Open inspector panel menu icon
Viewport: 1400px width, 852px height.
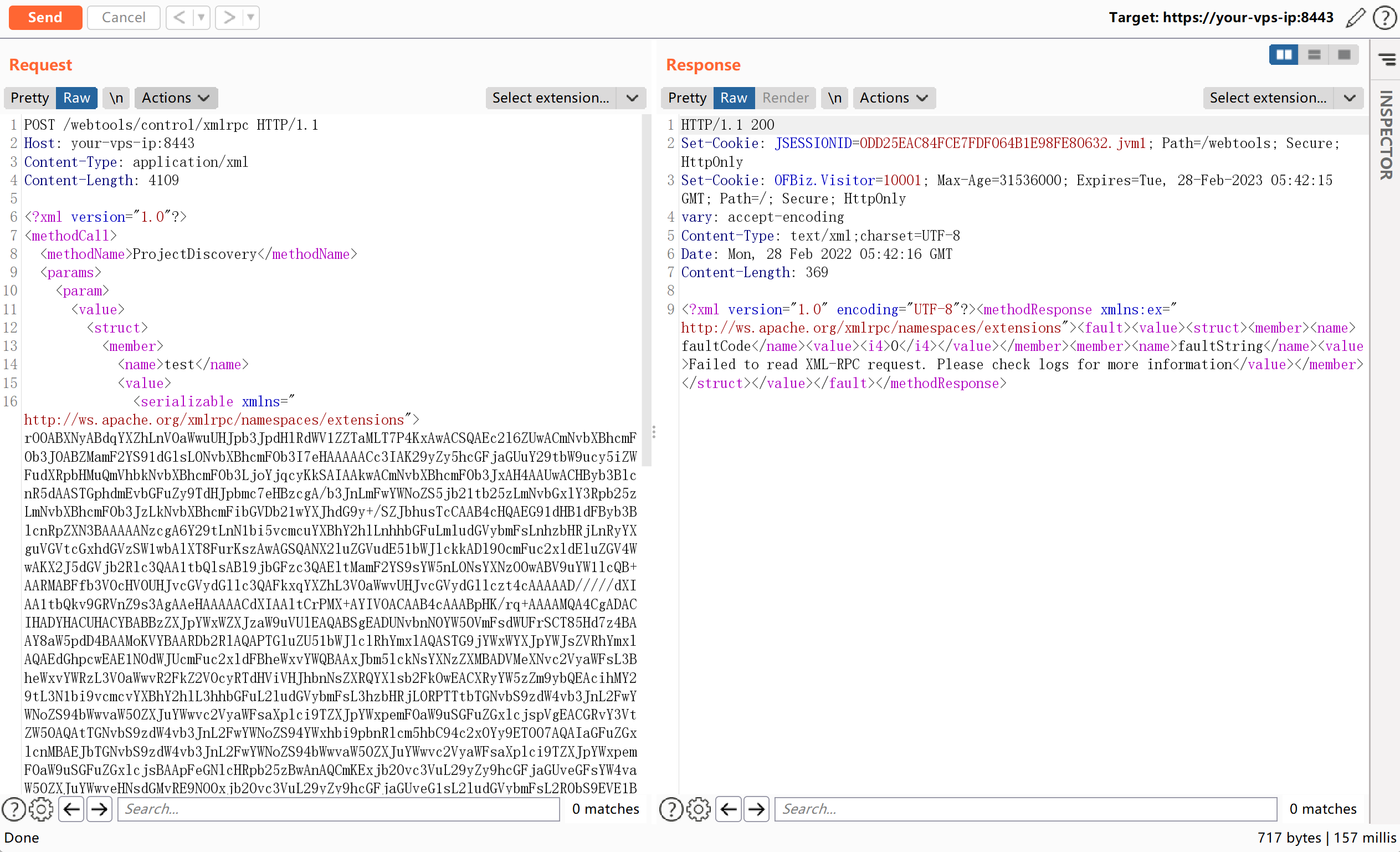click(x=1386, y=59)
